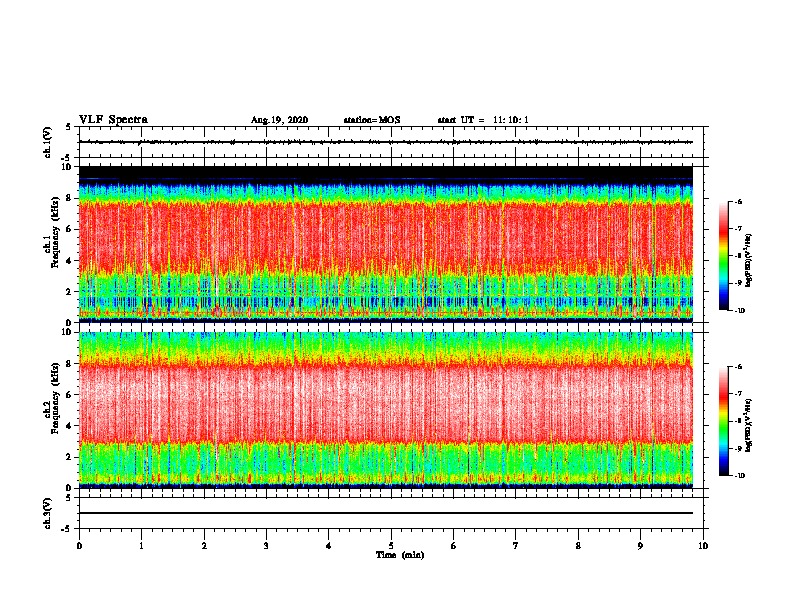Click the ch.2 spectrogram plot area
This screenshot has width=792, height=612.
(x=386, y=410)
